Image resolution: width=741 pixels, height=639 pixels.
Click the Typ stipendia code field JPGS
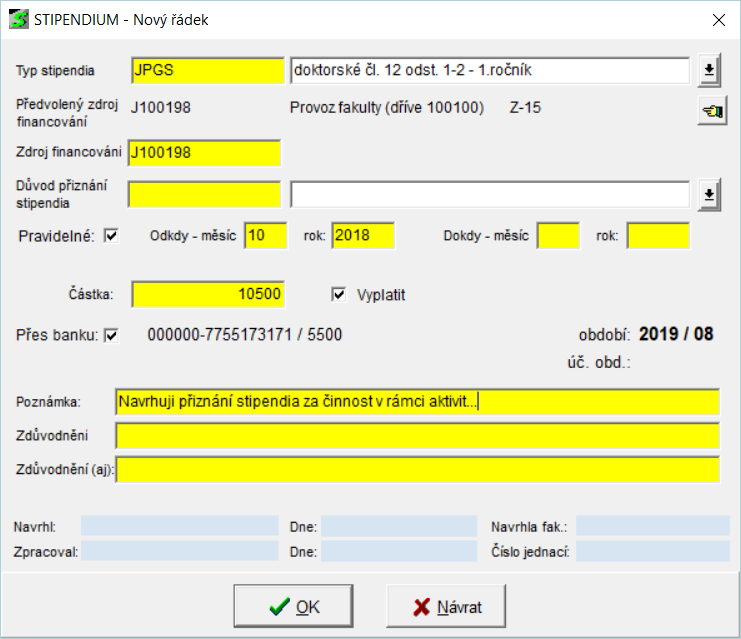point(207,70)
